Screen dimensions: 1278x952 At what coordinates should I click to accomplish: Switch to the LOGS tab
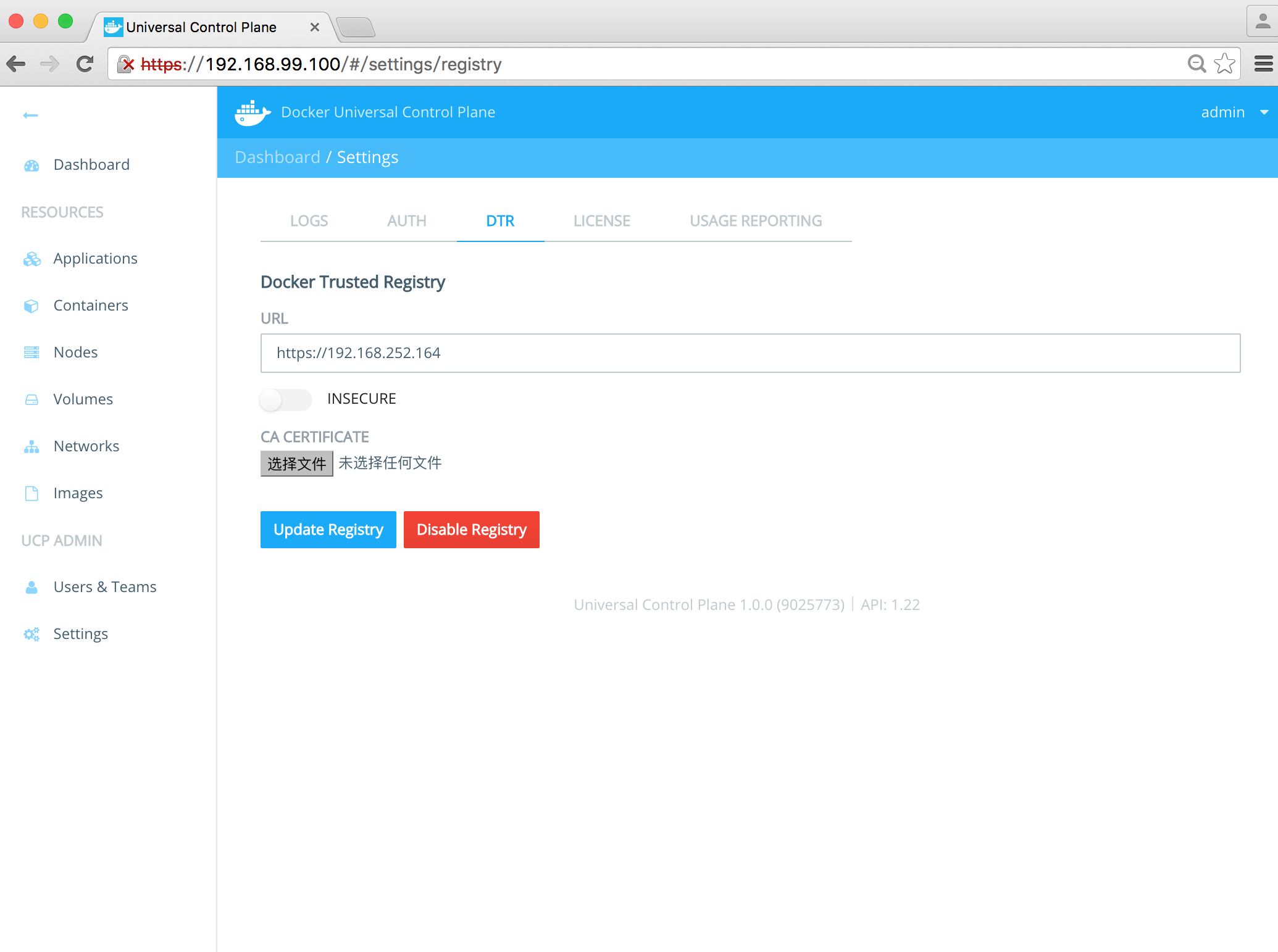pyautogui.click(x=309, y=221)
